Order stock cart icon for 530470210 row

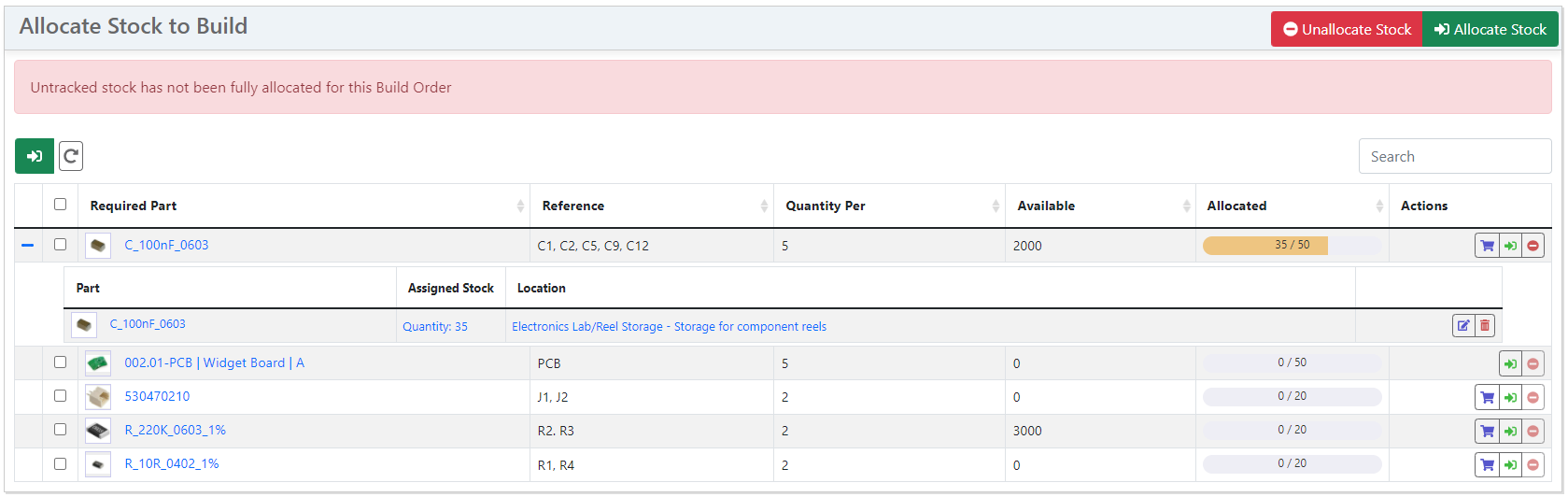pyautogui.click(x=1487, y=397)
